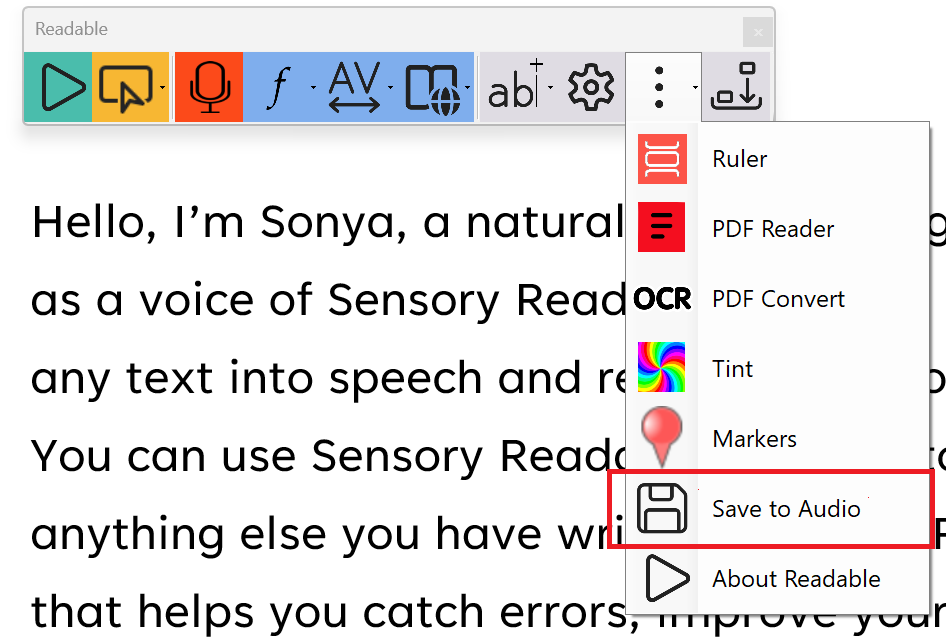Click the rainbow Tint icon
This screenshot has height=639, width=946.
pos(662,368)
